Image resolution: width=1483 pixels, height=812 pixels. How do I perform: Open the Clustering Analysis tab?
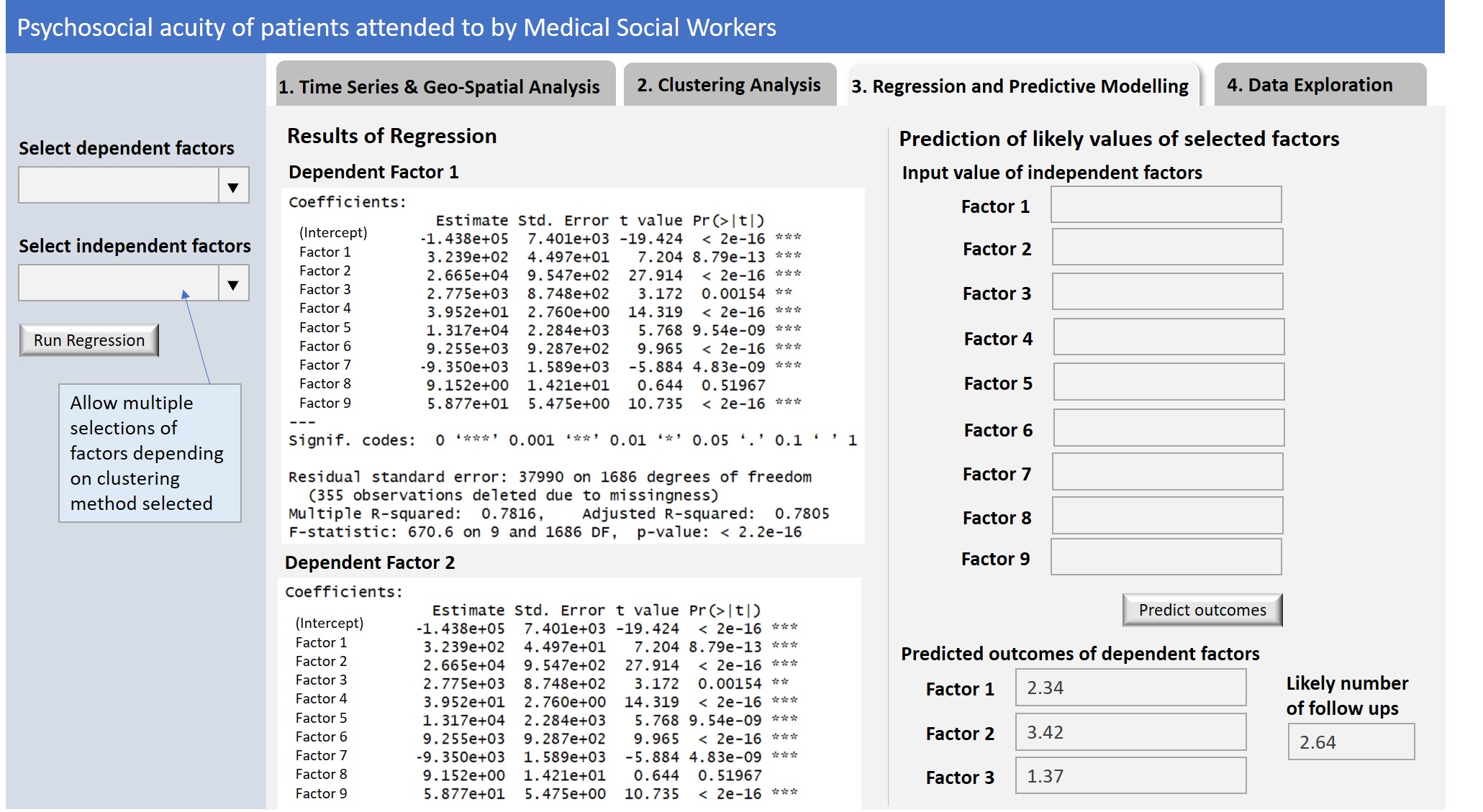pos(728,84)
